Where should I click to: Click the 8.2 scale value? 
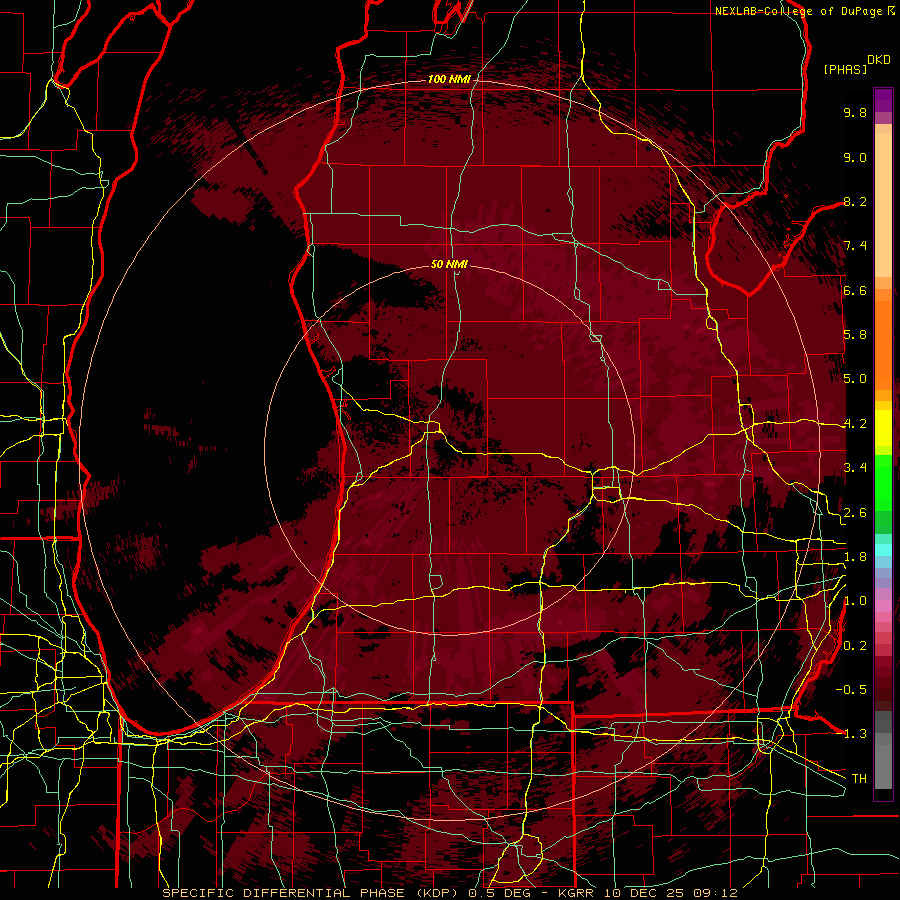pyautogui.click(x=855, y=201)
